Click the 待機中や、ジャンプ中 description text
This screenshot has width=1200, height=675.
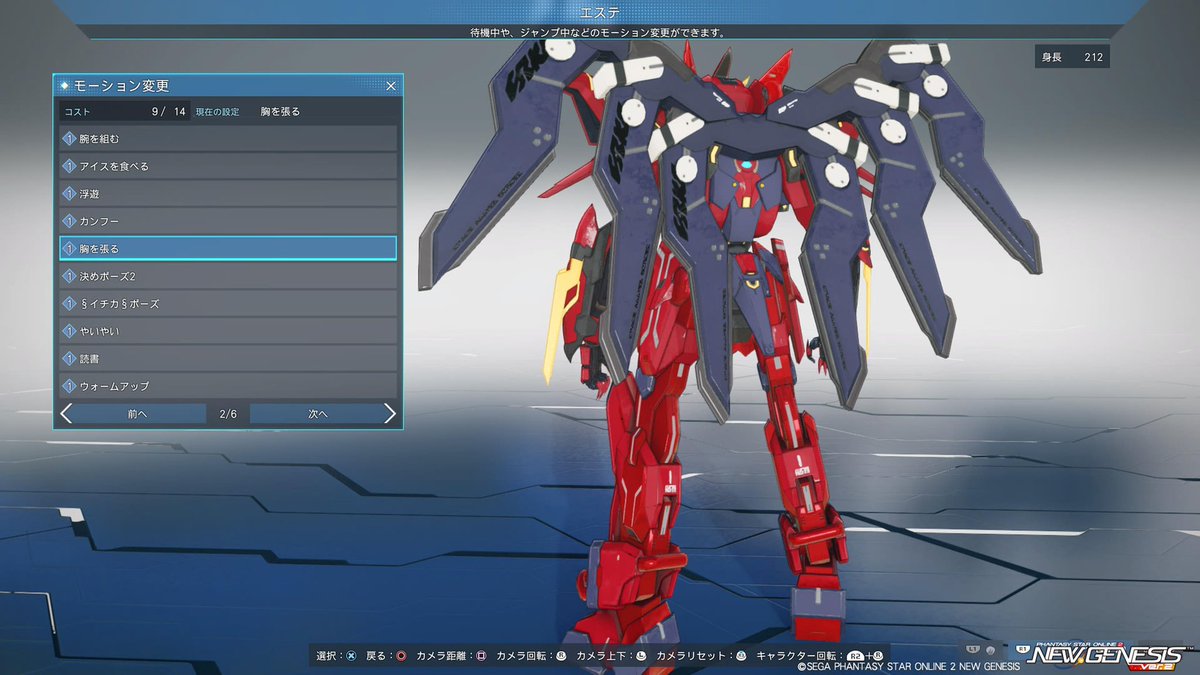[598, 32]
